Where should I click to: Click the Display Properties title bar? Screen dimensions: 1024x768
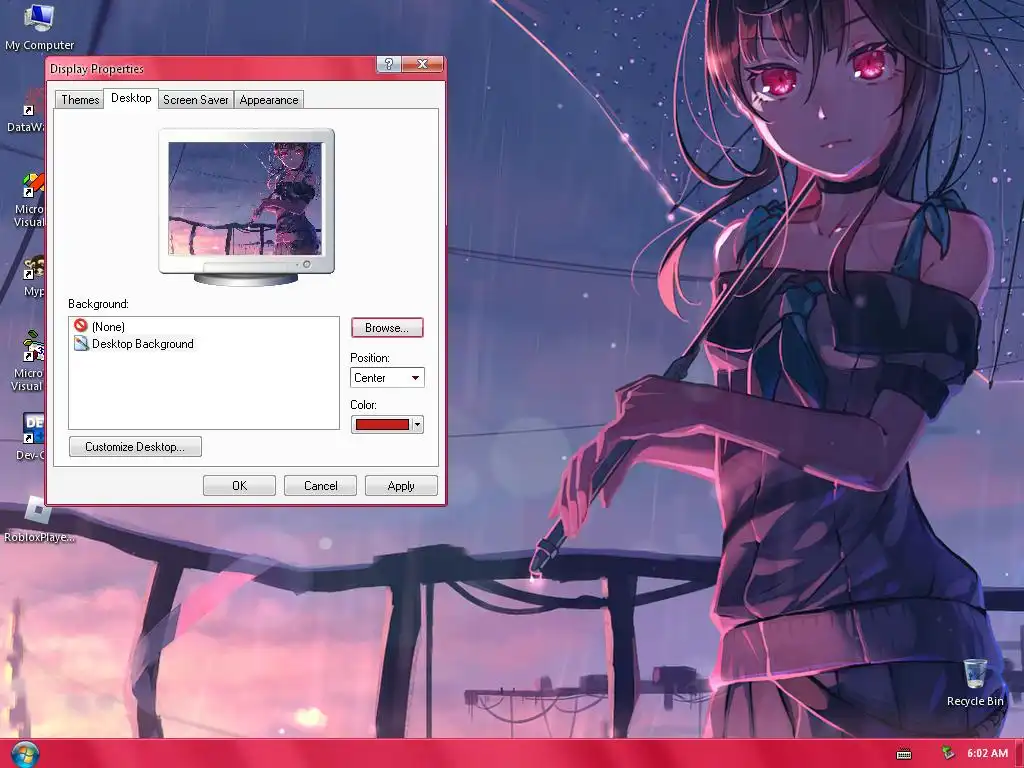click(x=212, y=69)
